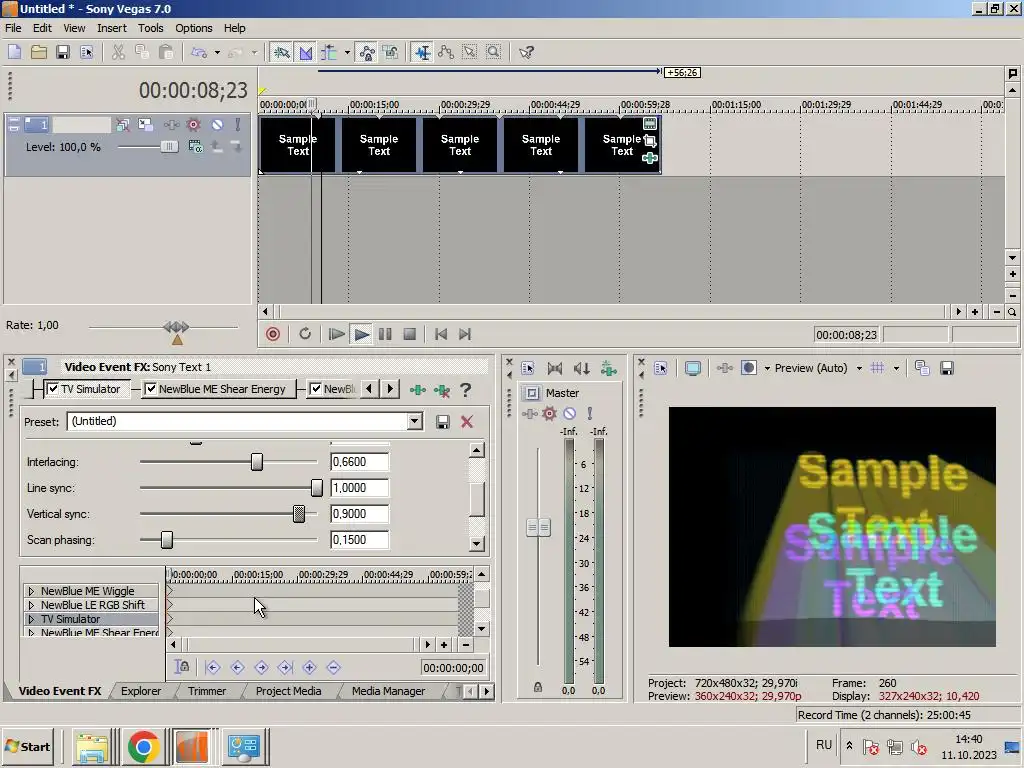Save preview snapshot to file
Viewport: 1024px width, 768px height.
coord(946,368)
